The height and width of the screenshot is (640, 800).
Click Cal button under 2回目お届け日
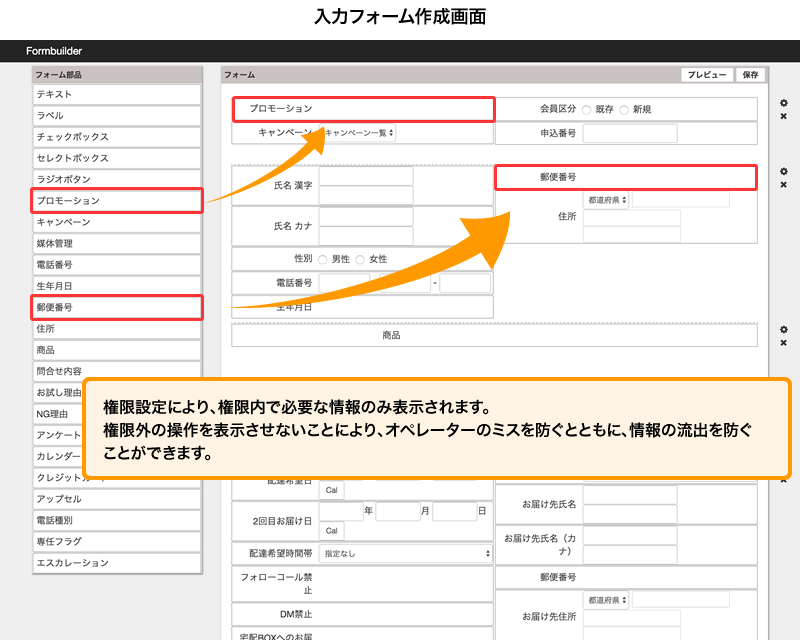tap(331, 530)
